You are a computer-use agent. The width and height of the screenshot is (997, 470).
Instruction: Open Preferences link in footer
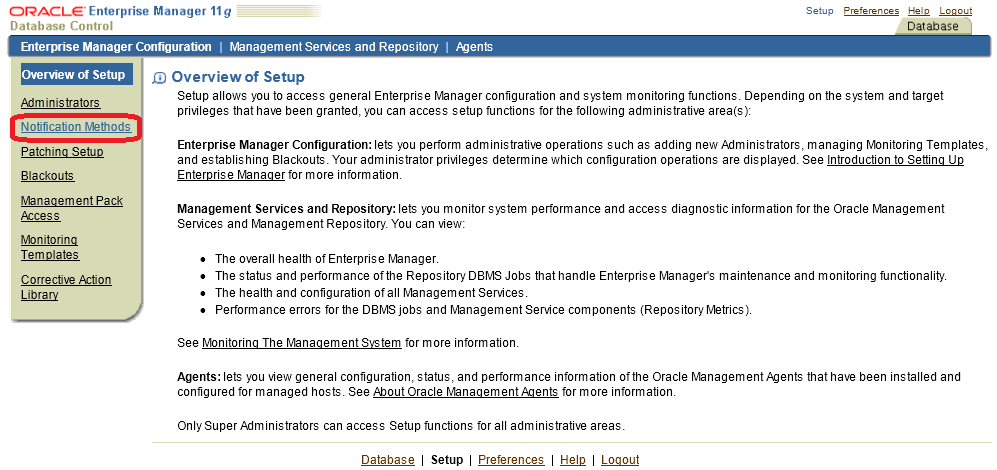(x=511, y=459)
